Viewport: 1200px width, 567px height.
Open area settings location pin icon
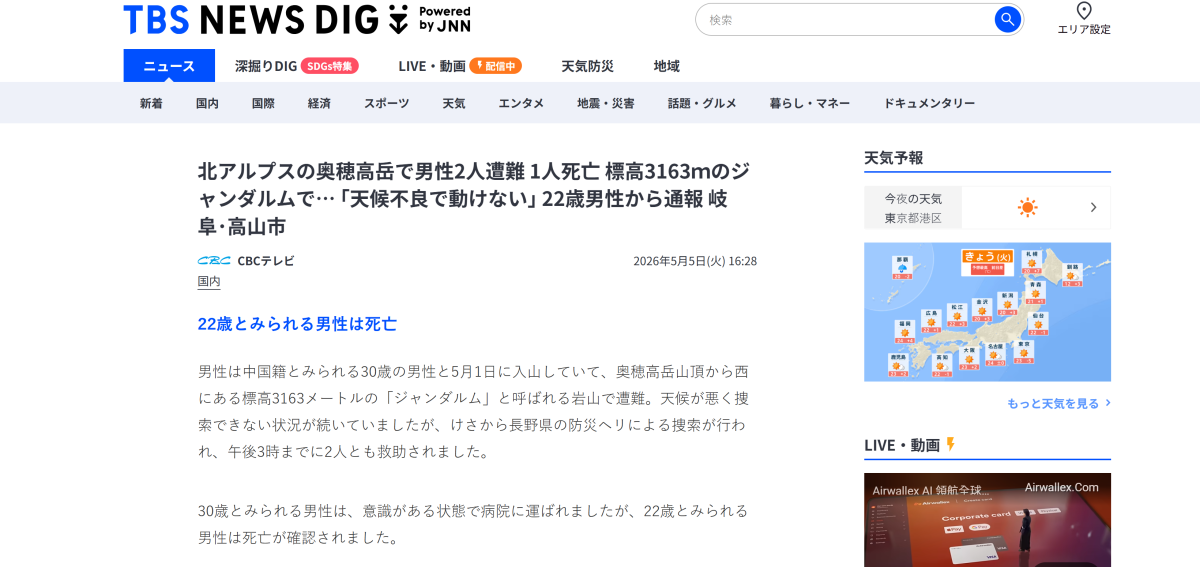[x=1084, y=11]
